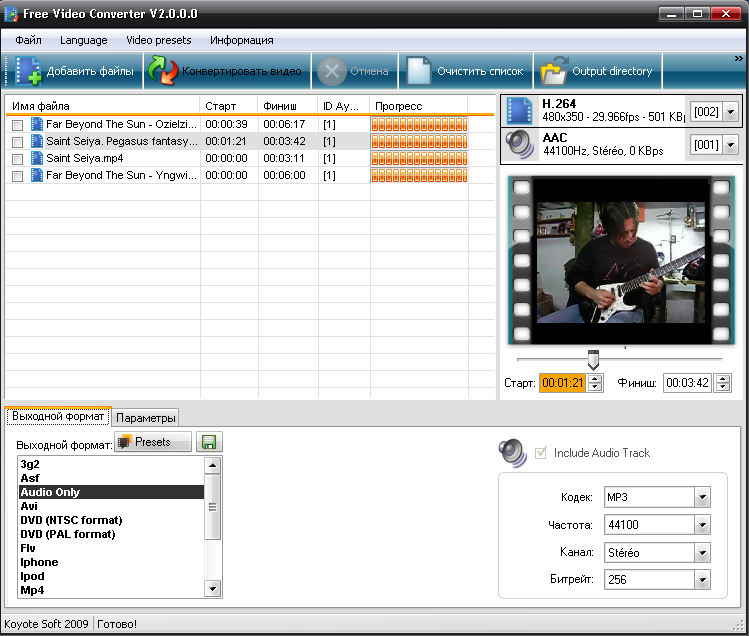Select 3g2 in the format list

pos(111,464)
